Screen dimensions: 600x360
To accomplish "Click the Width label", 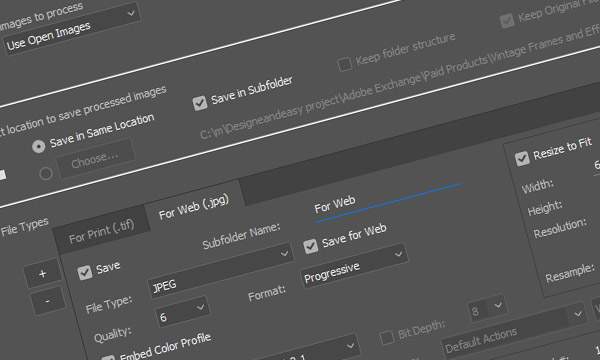I will point(538,186).
